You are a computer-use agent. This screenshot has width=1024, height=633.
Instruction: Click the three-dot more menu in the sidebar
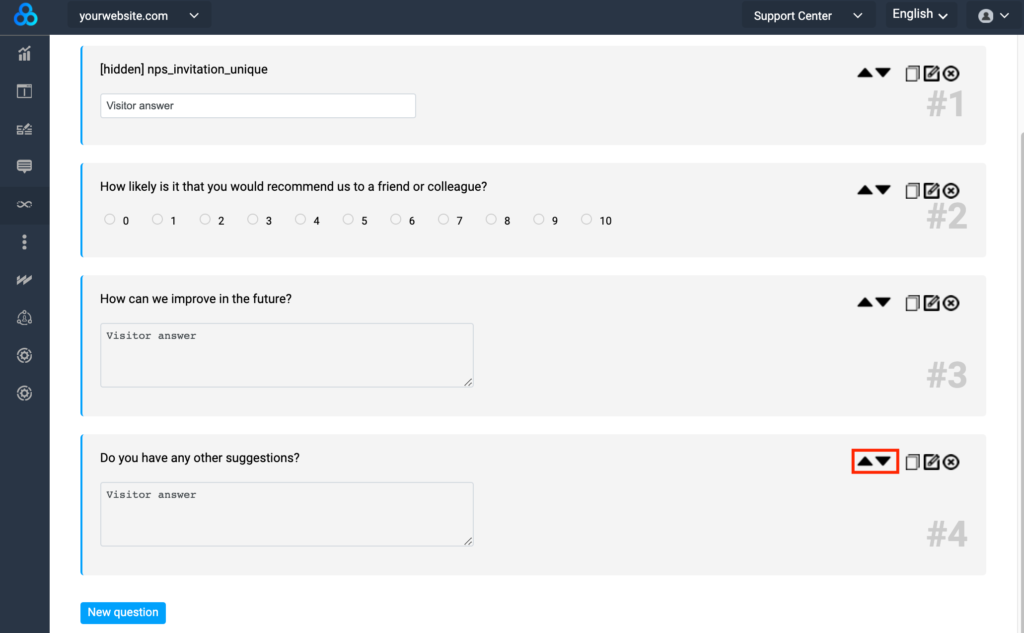pos(25,242)
